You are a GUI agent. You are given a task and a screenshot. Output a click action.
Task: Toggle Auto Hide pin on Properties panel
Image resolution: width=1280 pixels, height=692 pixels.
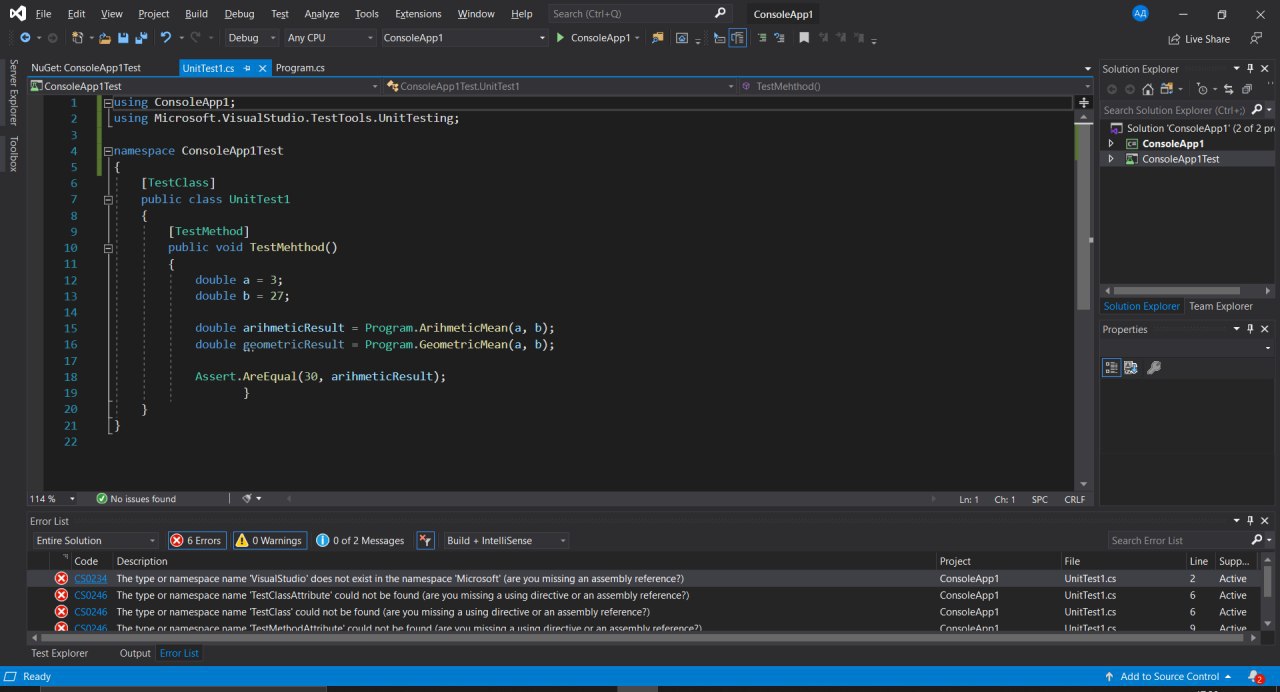[1250, 329]
